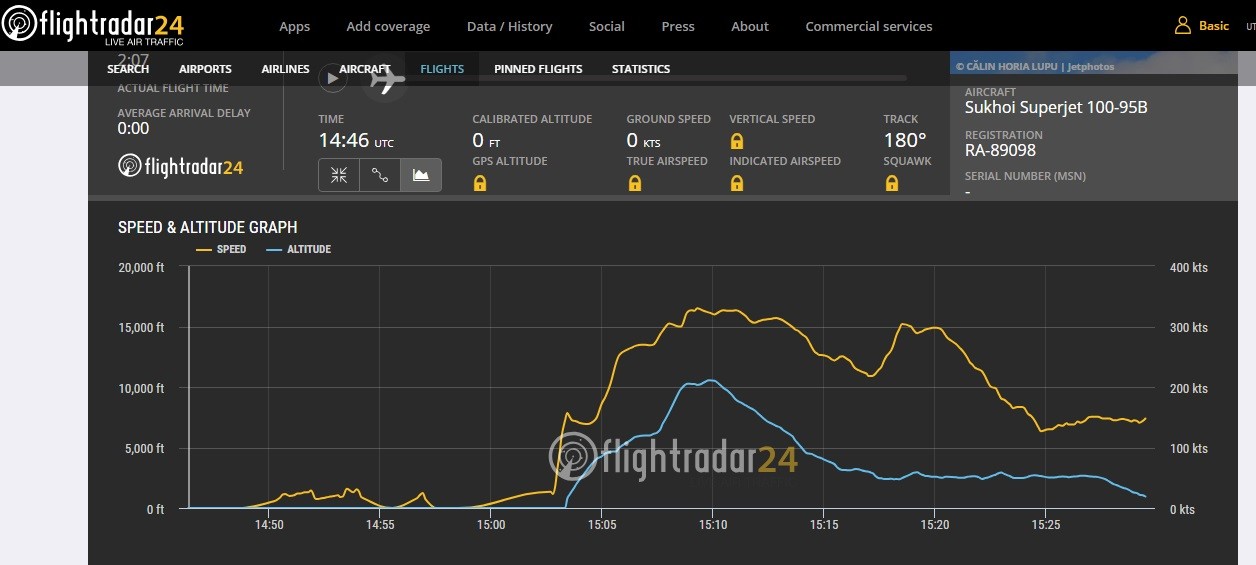
Task: Click the Squawk lock icon
Action: click(891, 183)
